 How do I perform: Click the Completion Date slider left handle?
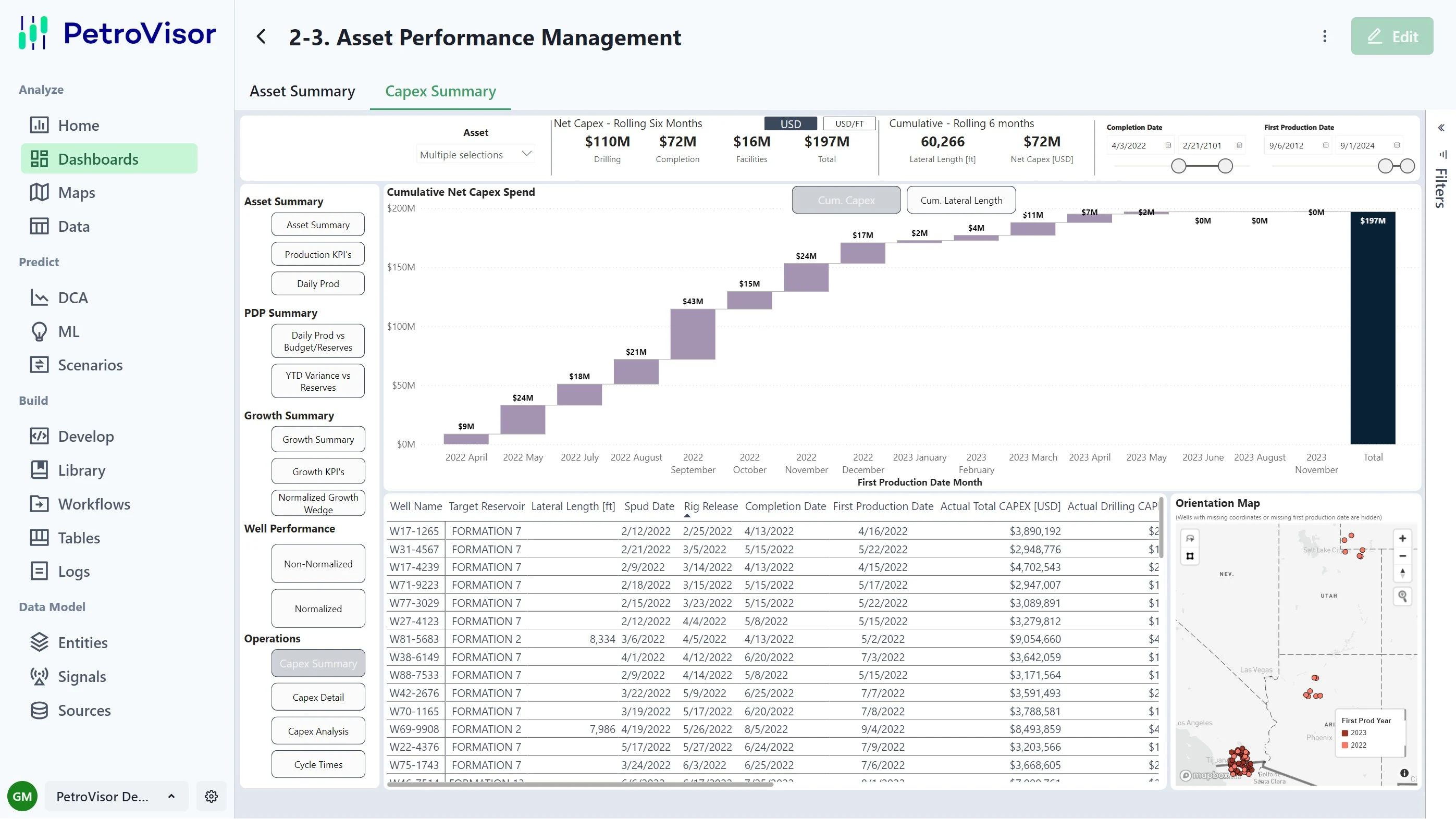(x=1178, y=166)
